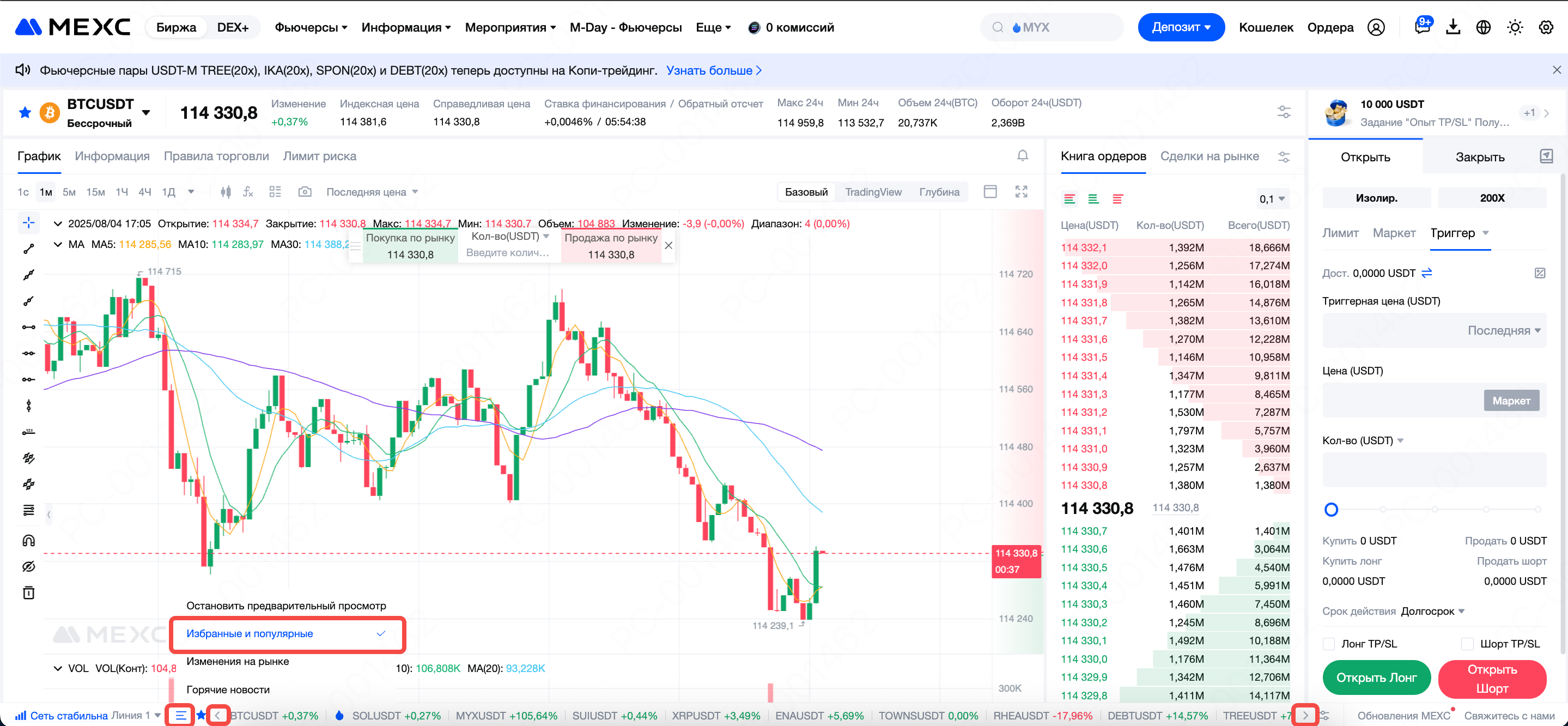Open the indicators fx icon
This screenshot has width=1568, height=726.
coord(248,192)
